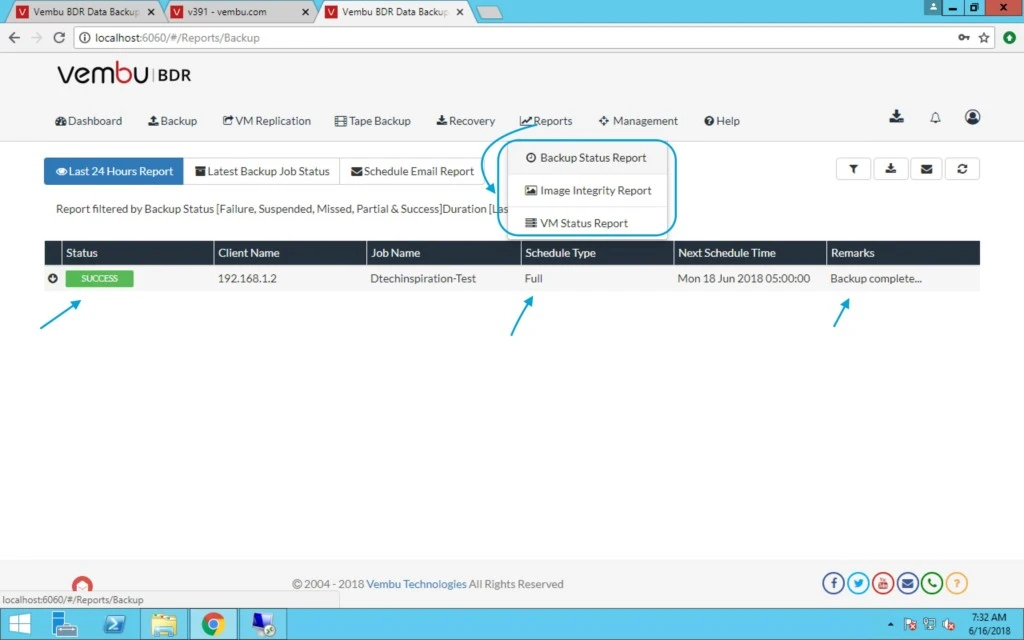Click the filter funnel icon button
The image size is (1024, 640).
point(853,169)
